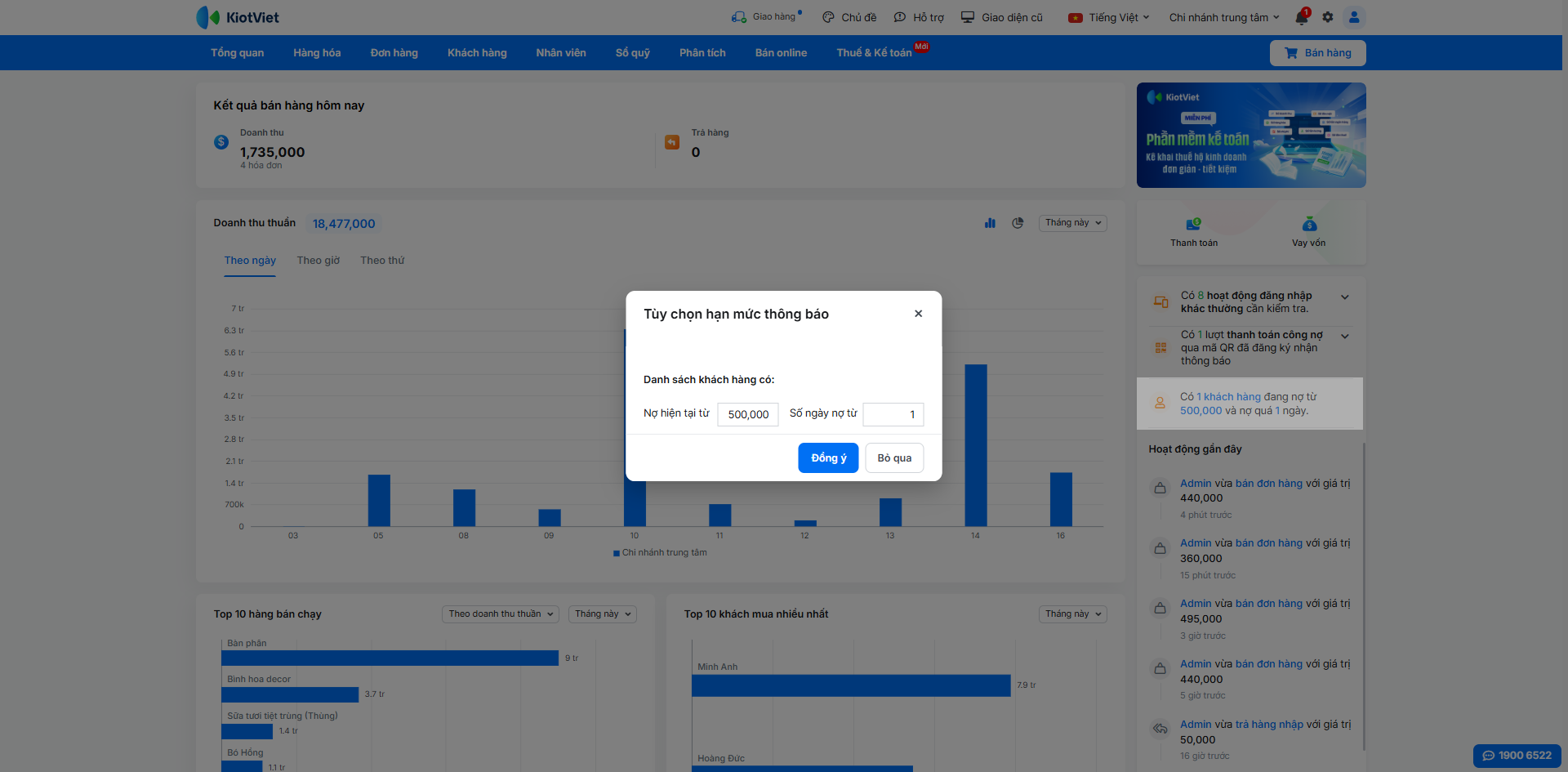Image resolution: width=1568 pixels, height=772 pixels.
Task: Focus the Số ngày nợ từ field
Action: pyautogui.click(x=893, y=414)
